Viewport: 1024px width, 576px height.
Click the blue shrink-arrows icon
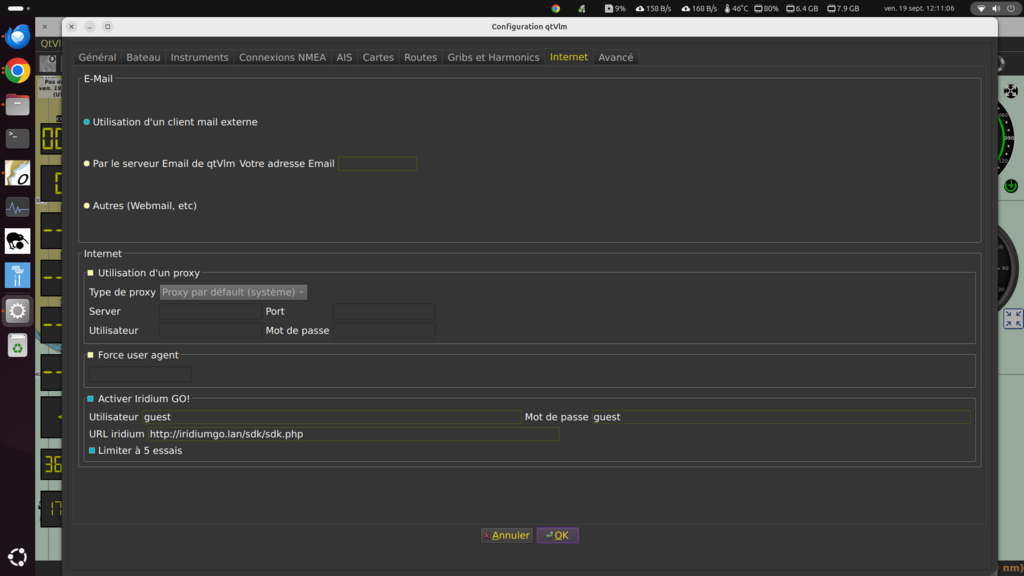point(1012,318)
